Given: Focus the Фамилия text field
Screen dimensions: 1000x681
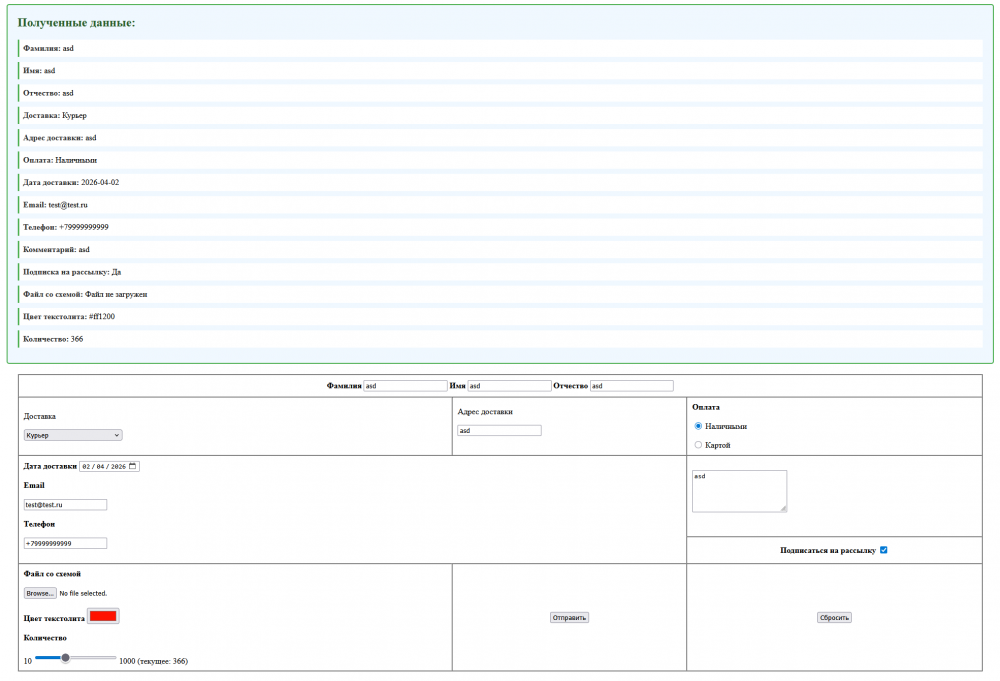Looking at the screenshot, I should (x=405, y=386).
